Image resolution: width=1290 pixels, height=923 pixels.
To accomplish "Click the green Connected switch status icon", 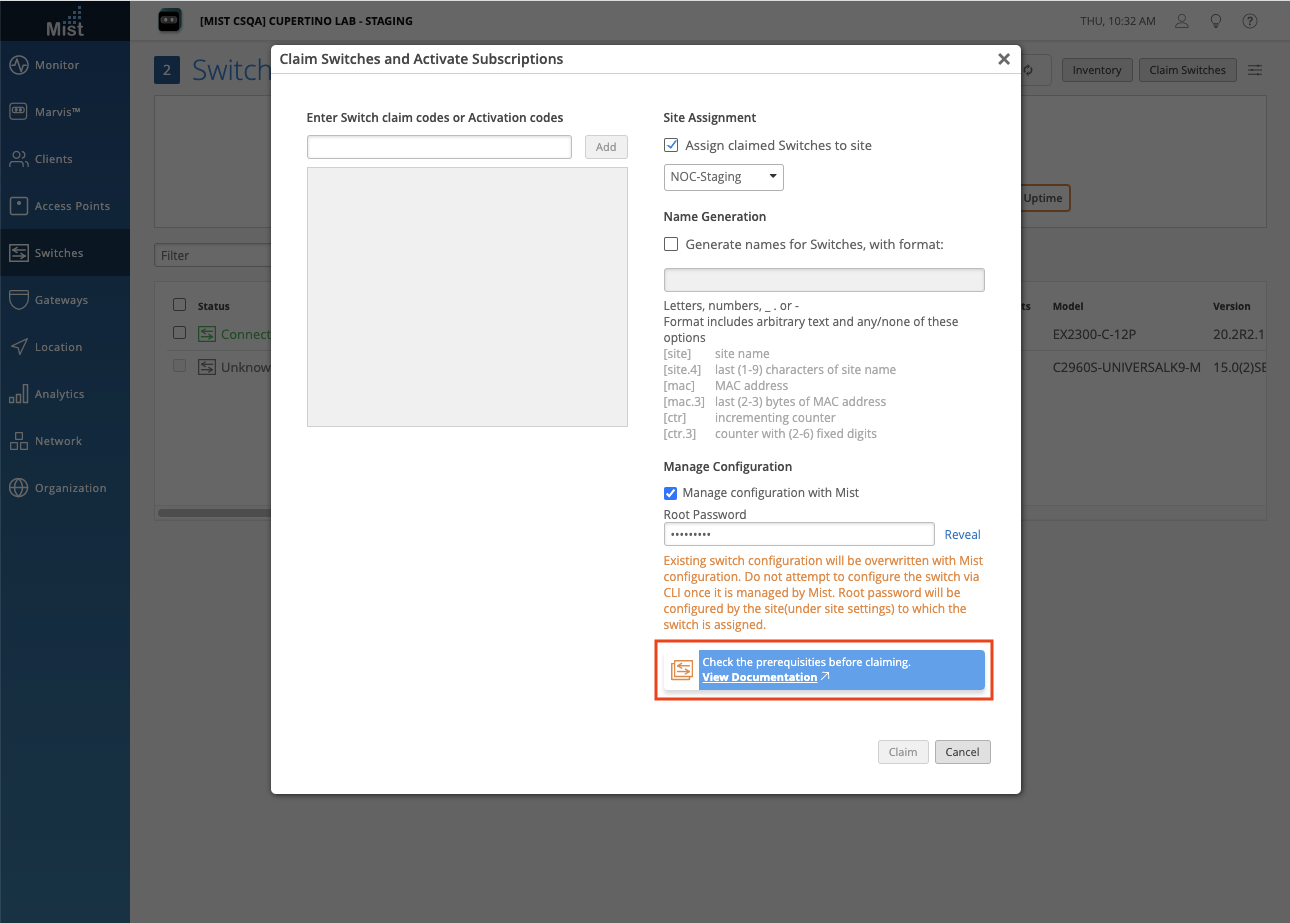I will pyautogui.click(x=207, y=334).
